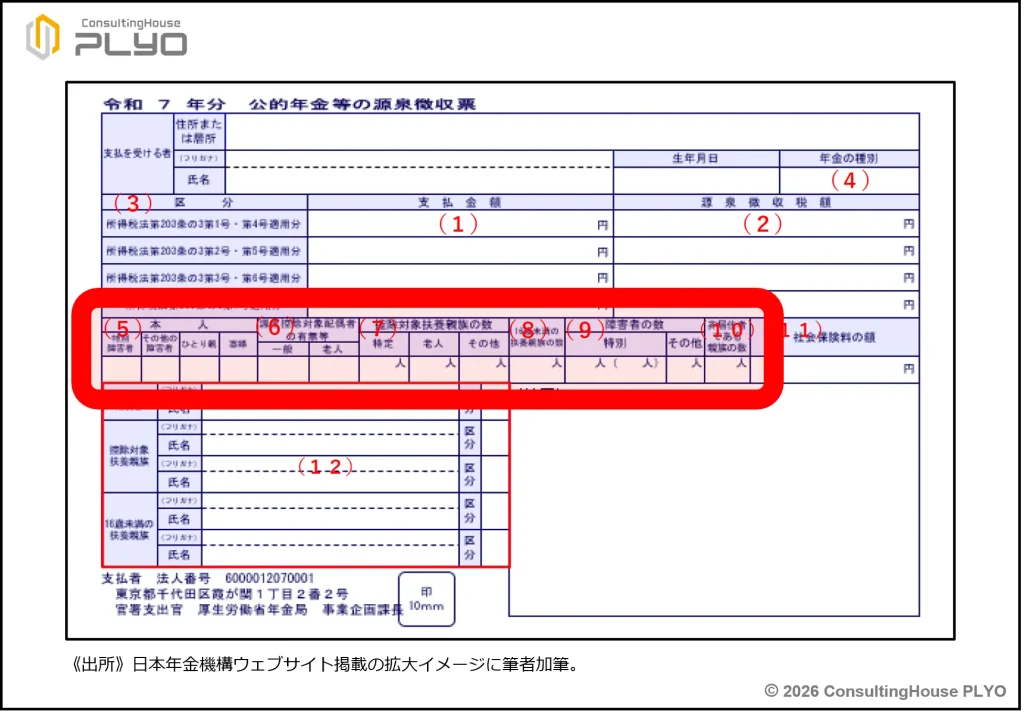The width and height of the screenshot is (1024, 712).
Task: Click the red marker (4) under 年金の種別
Action: [x=849, y=181]
